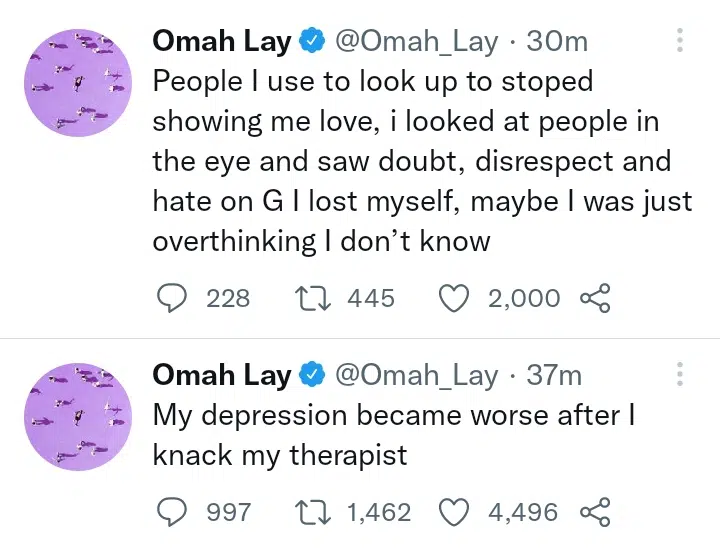Open the more options menu on the 37m tweet
Viewport: 720px width, 551px height.
[680, 375]
